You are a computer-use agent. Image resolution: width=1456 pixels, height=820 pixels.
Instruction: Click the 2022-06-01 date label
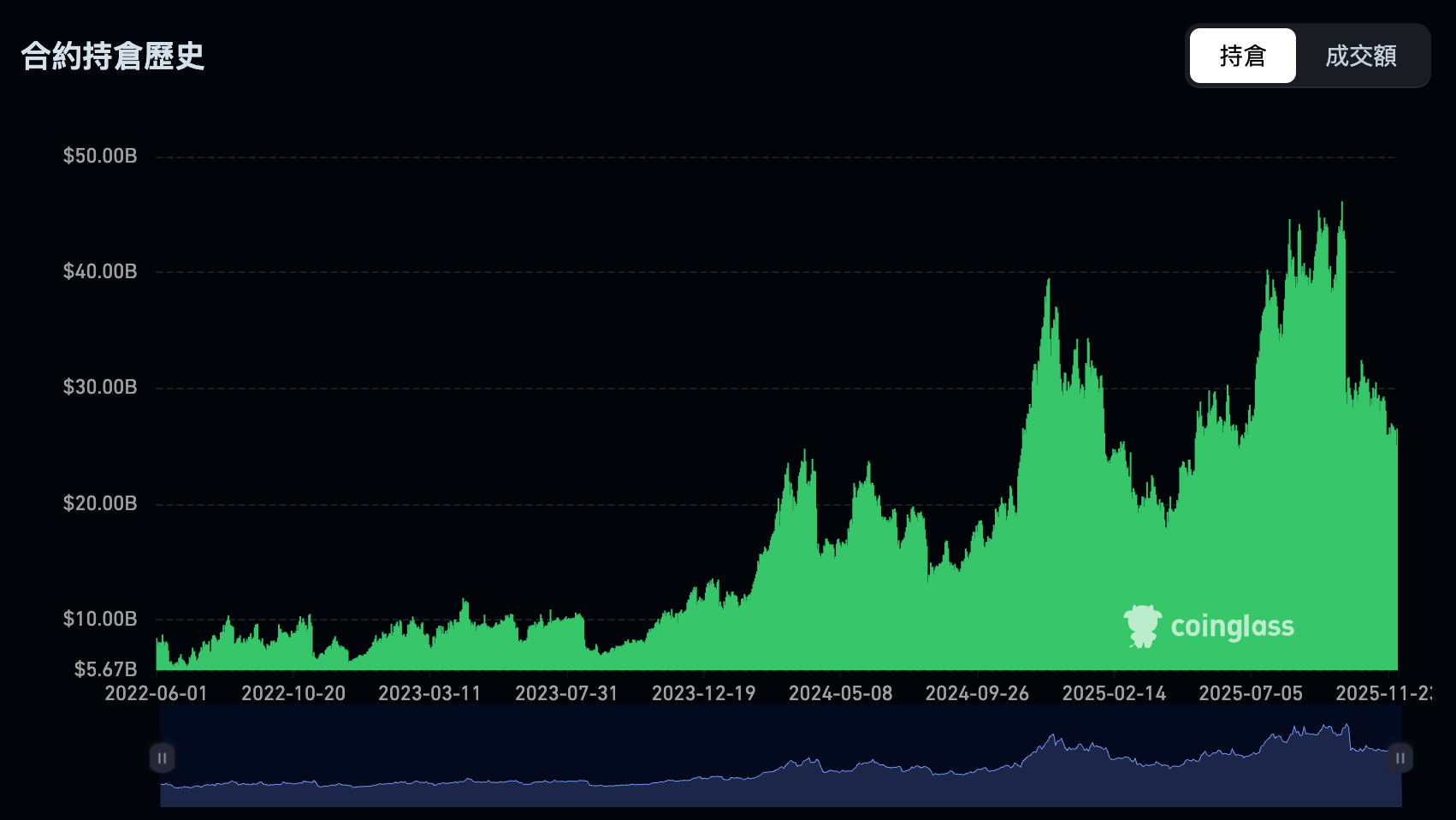click(156, 693)
